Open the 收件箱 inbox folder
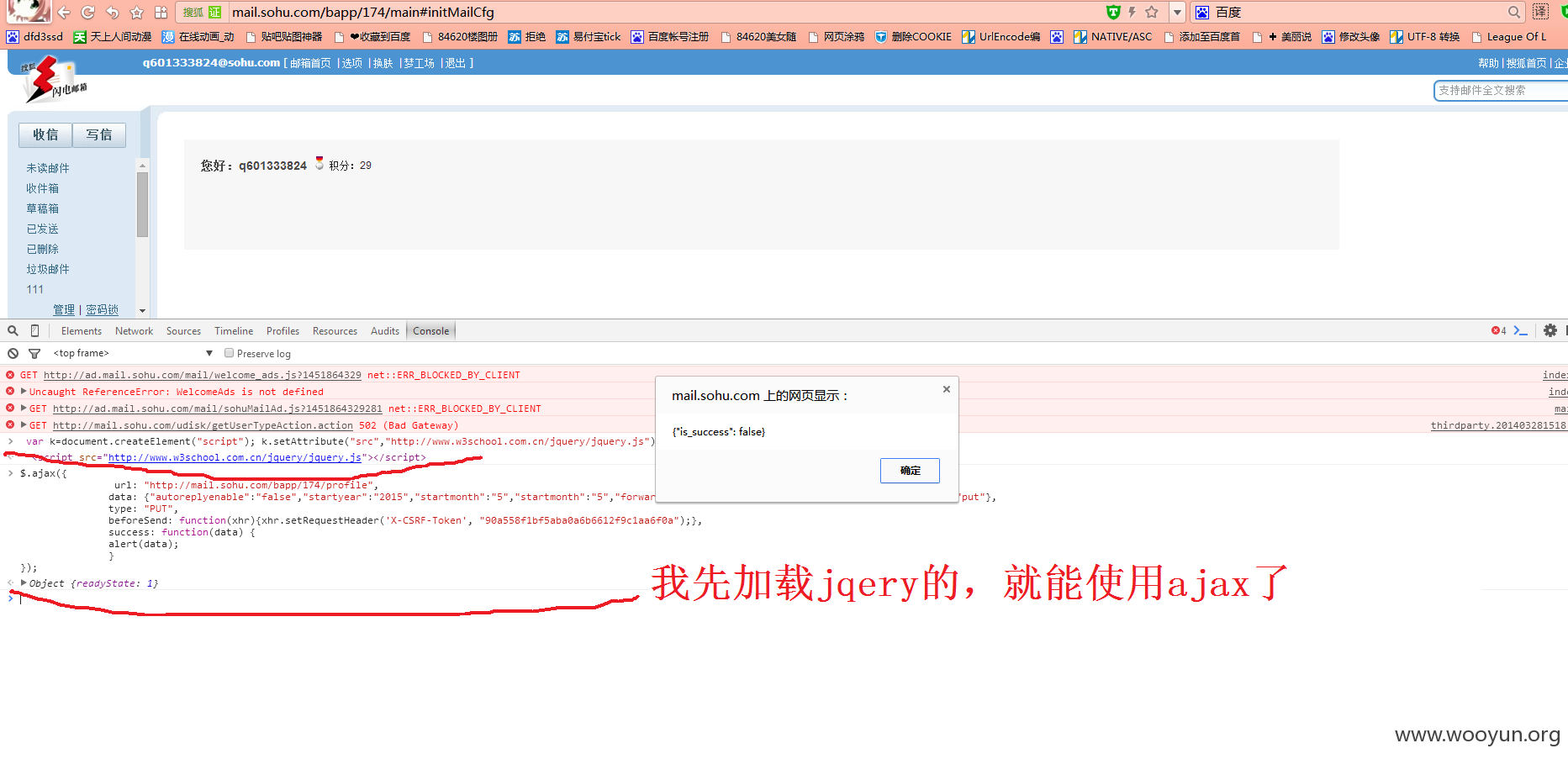 point(42,188)
